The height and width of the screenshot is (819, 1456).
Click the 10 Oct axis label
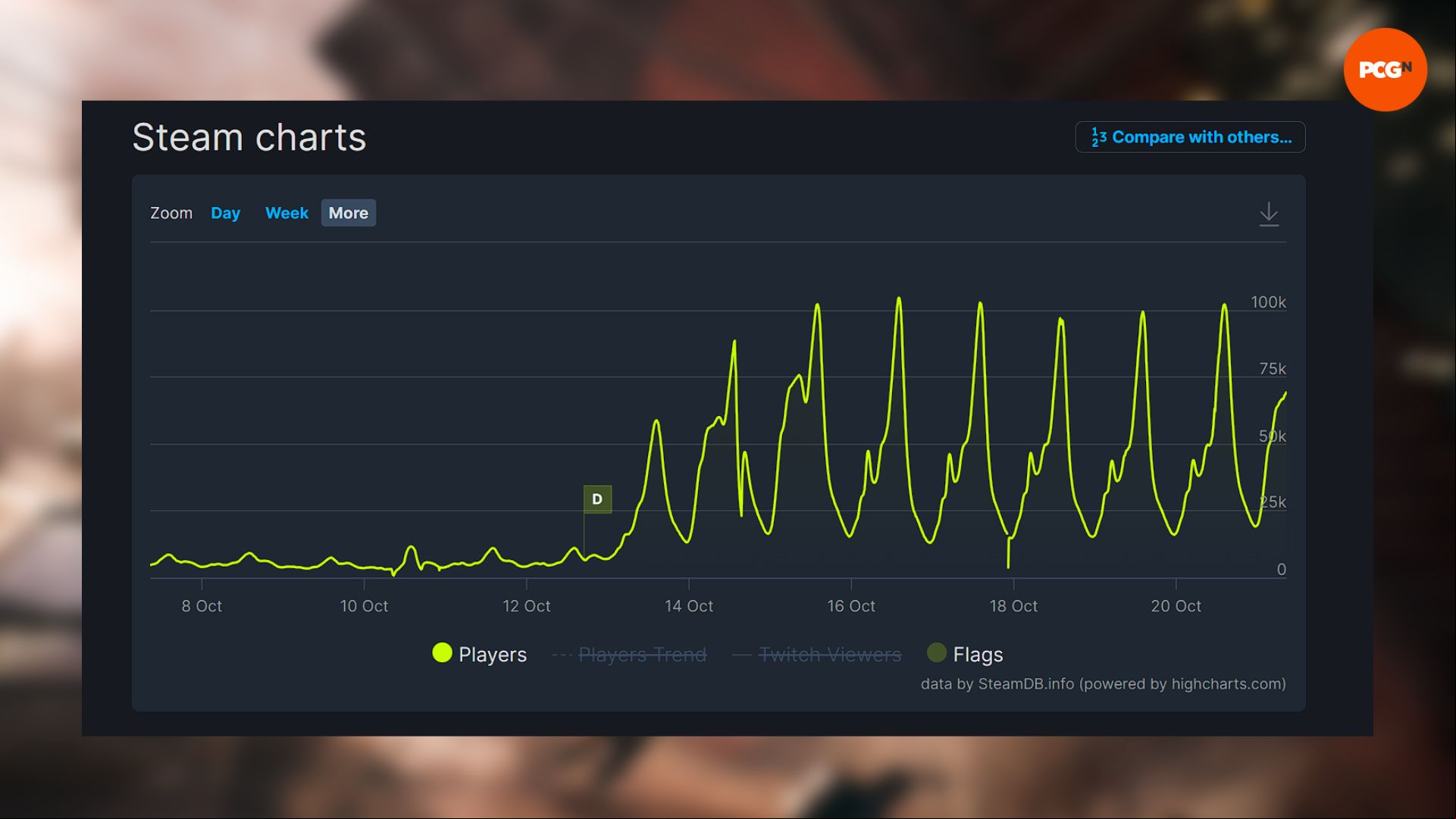tap(364, 606)
